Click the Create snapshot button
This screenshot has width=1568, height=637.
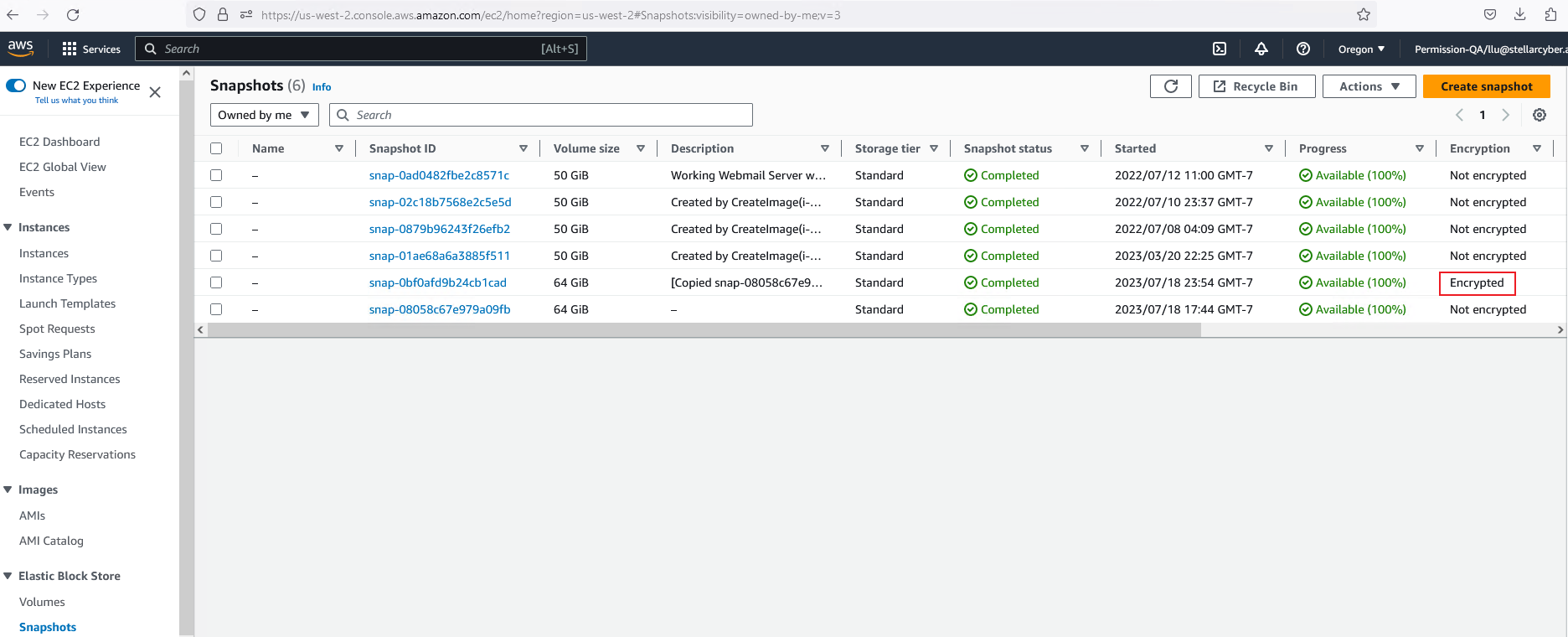(x=1486, y=86)
